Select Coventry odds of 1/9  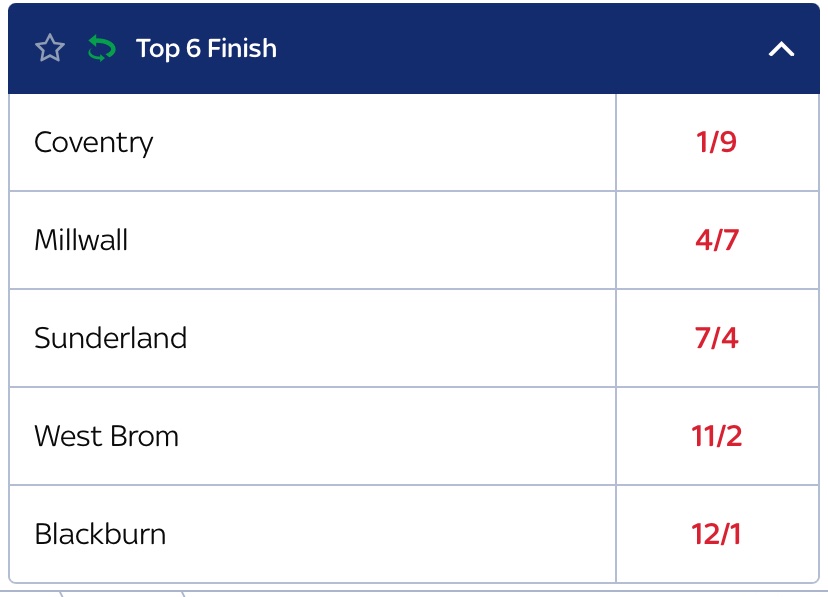[x=716, y=142]
